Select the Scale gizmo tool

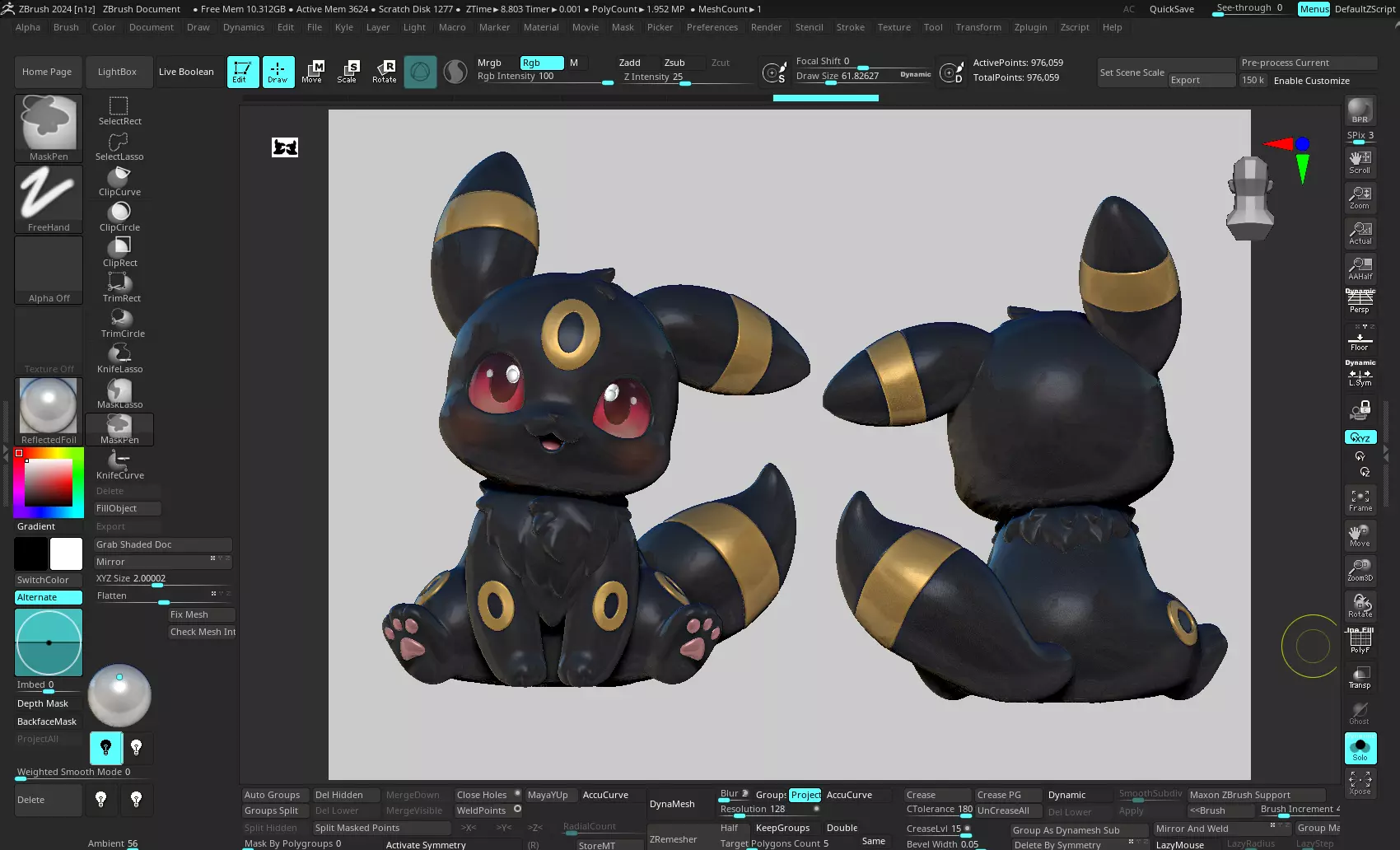[x=348, y=72]
